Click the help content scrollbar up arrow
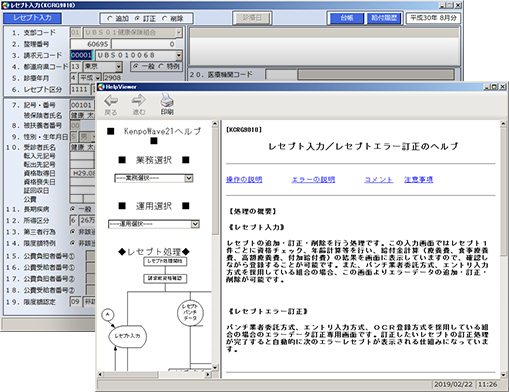 (x=503, y=124)
